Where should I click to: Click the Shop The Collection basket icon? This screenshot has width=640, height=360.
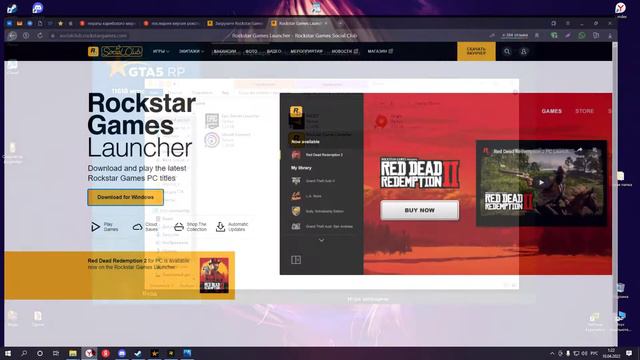pos(179,227)
